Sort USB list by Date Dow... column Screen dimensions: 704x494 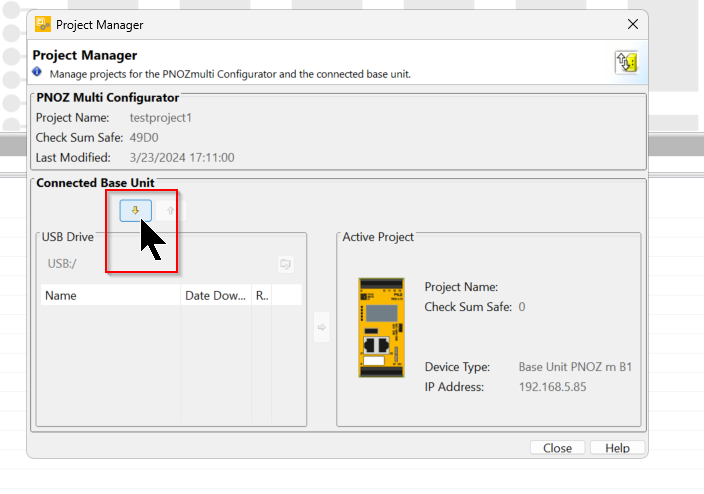pyautogui.click(x=216, y=296)
